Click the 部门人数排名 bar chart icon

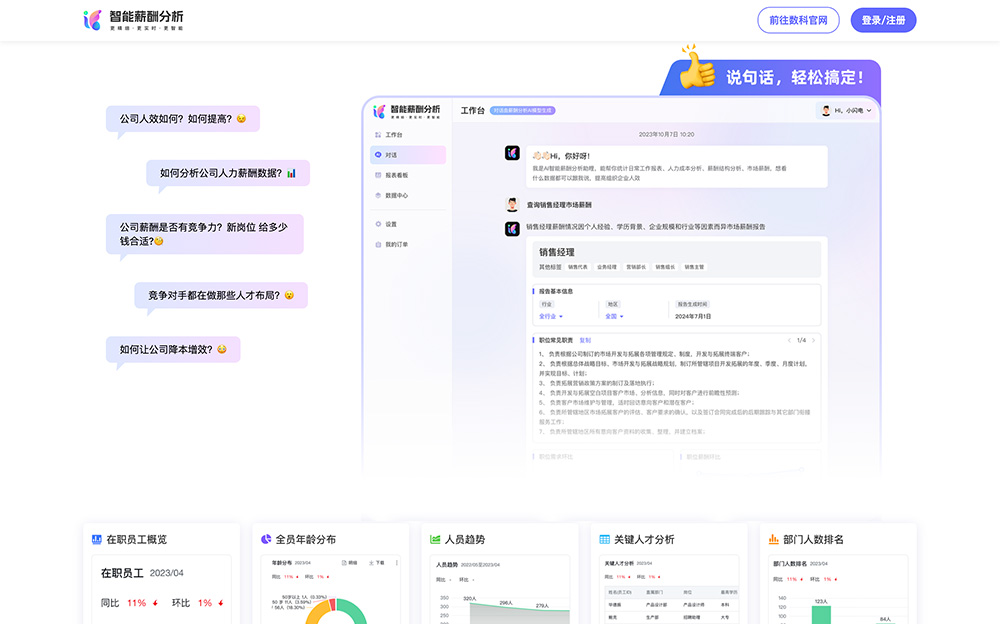click(774, 539)
